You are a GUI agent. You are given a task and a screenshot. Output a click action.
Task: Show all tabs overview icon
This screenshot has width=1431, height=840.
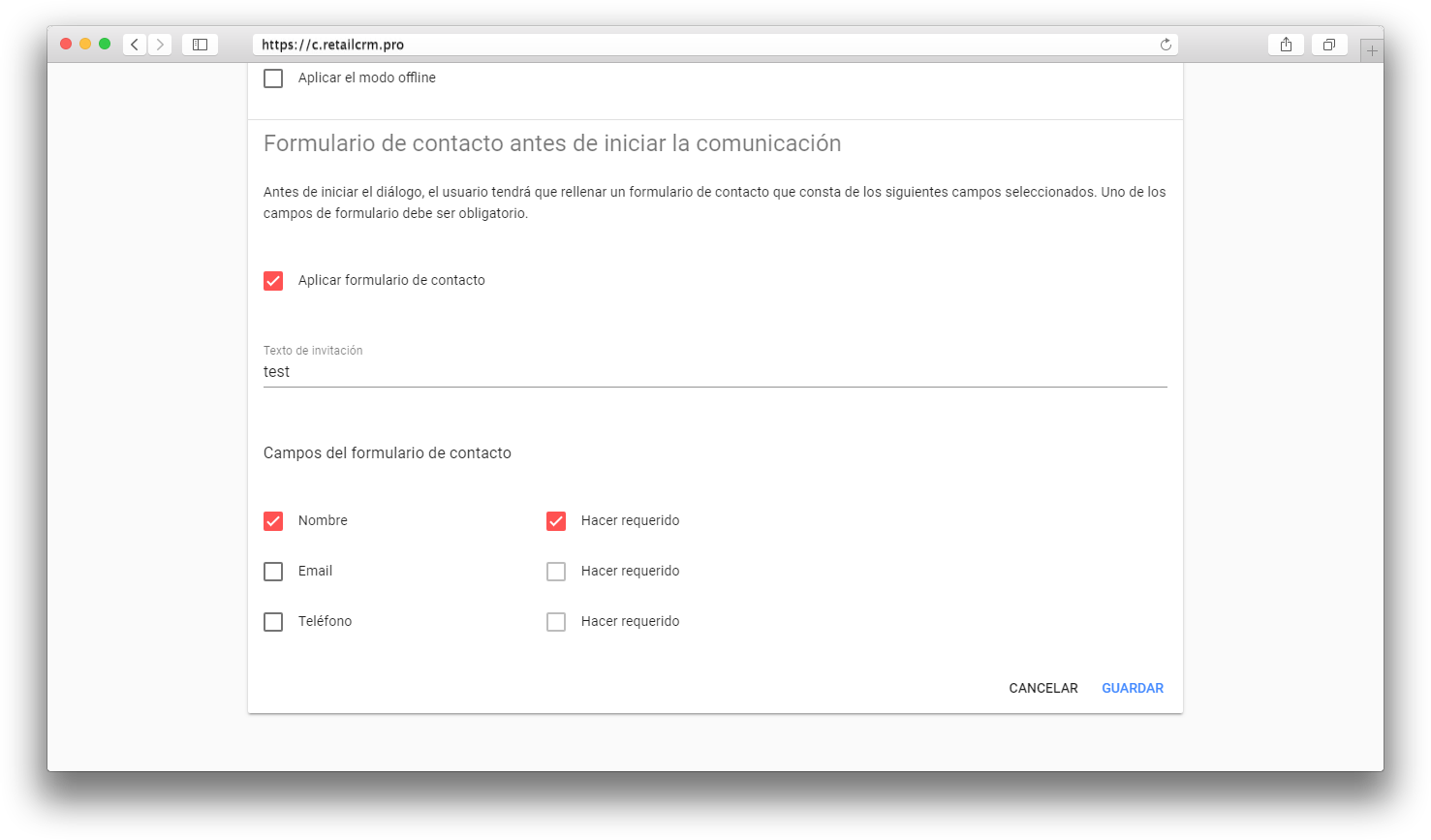click(1329, 45)
